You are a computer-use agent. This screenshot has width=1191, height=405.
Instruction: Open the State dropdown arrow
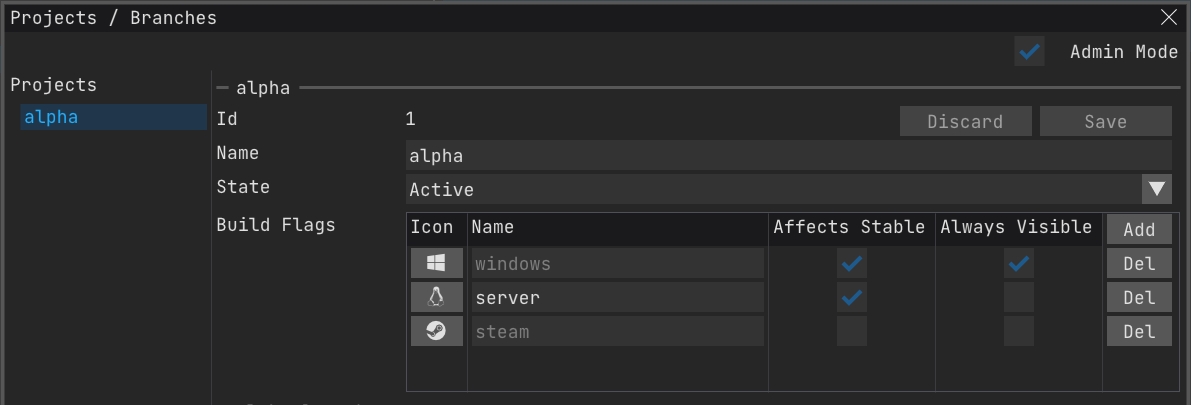[x=1157, y=188]
